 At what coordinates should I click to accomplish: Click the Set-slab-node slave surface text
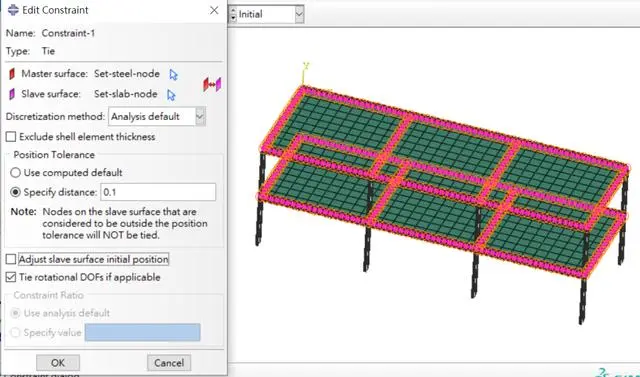point(126,94)
